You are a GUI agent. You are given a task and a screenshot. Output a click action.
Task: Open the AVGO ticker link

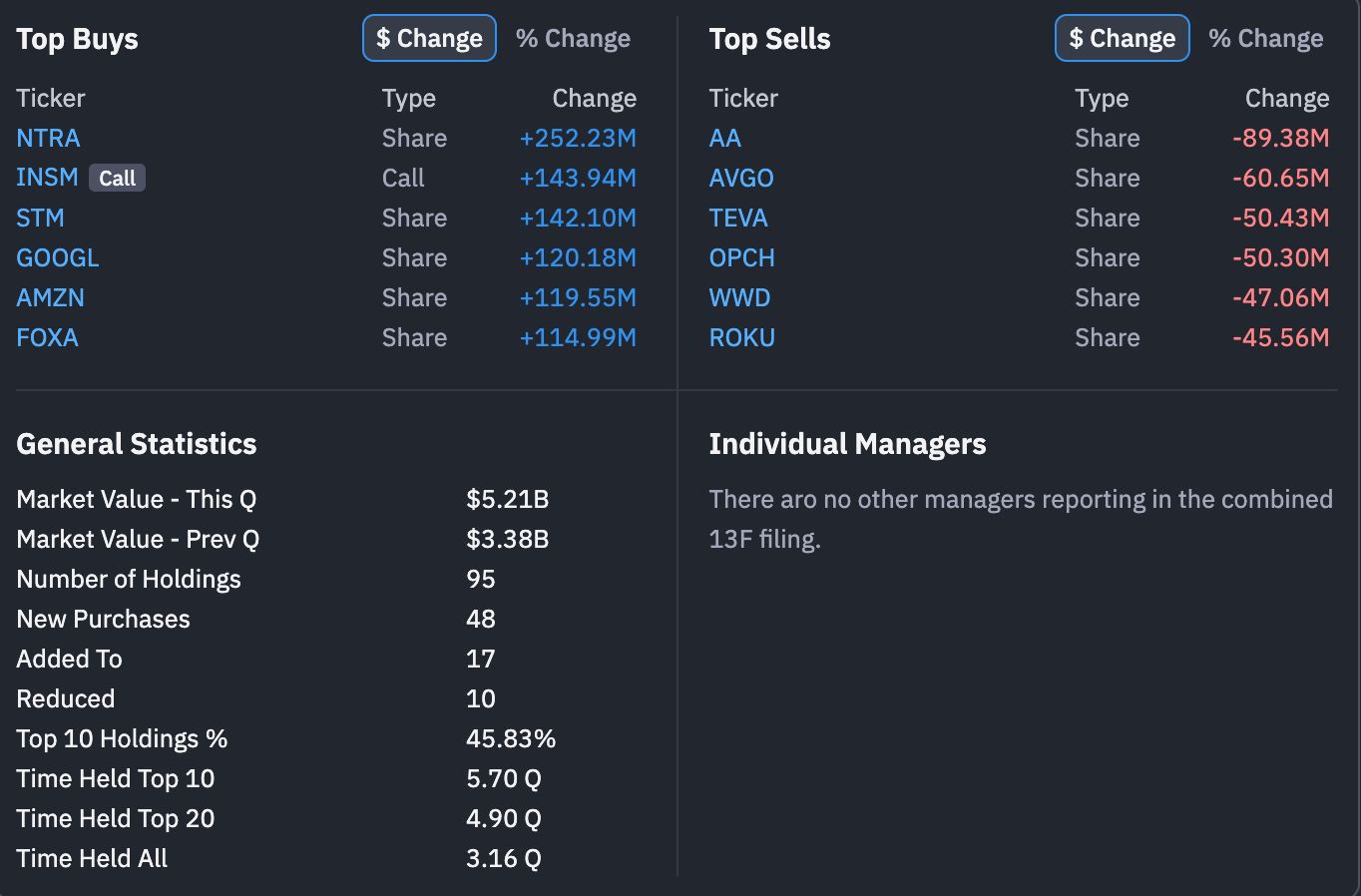tap(741, 178)
